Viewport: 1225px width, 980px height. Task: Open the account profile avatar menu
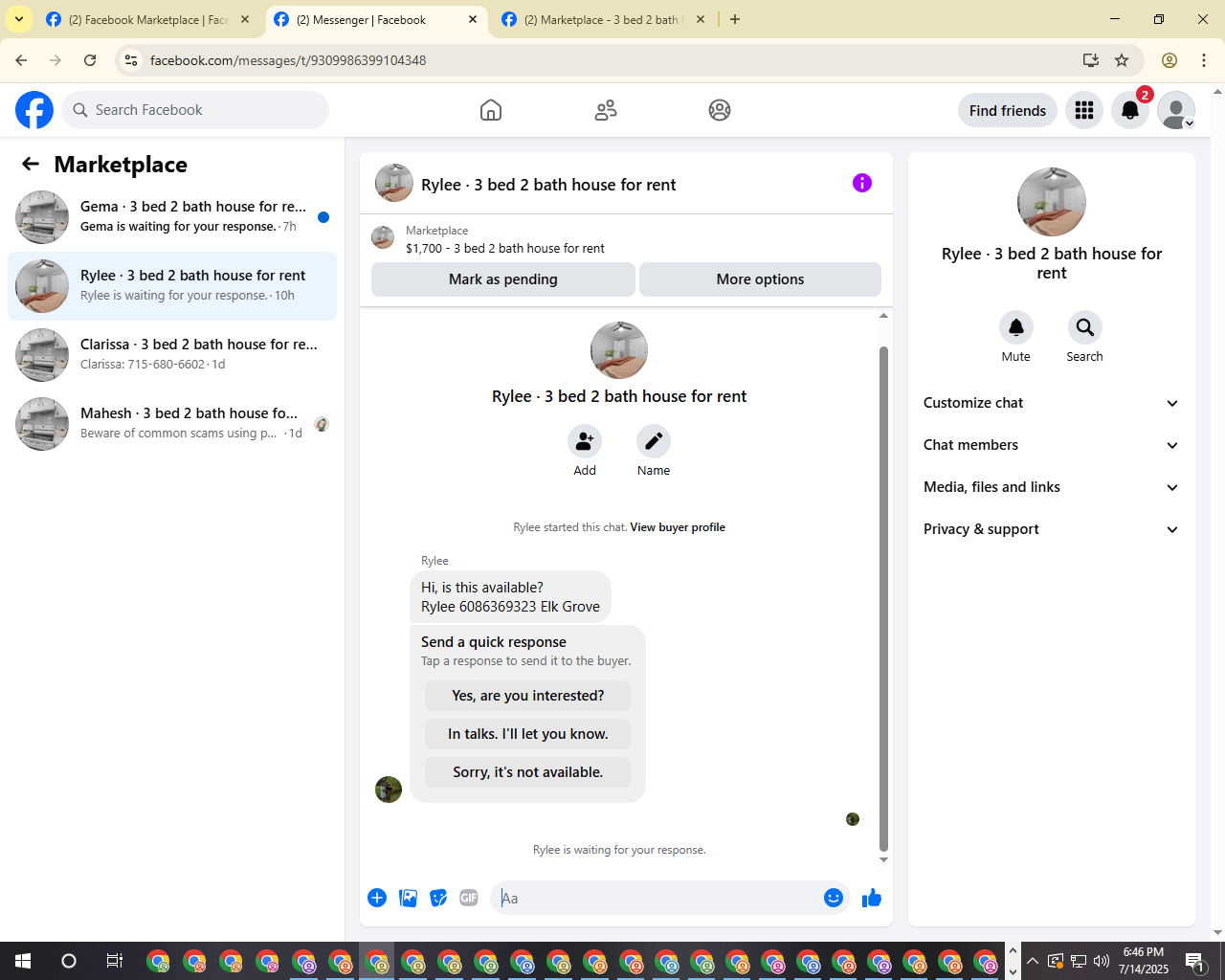[1176, 110]
